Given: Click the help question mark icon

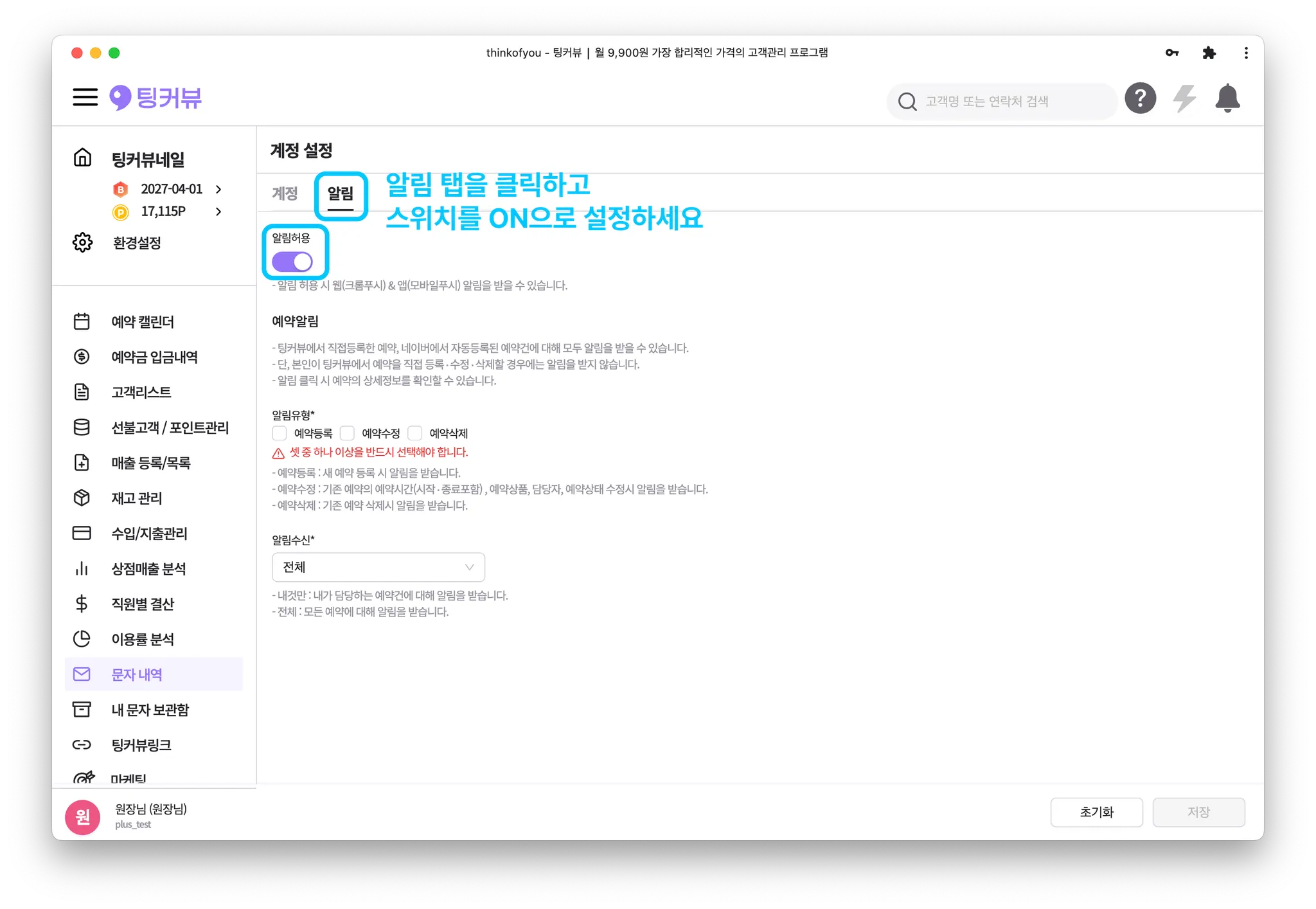Looking at the screenshot, I should click(x=1140, y=99).
